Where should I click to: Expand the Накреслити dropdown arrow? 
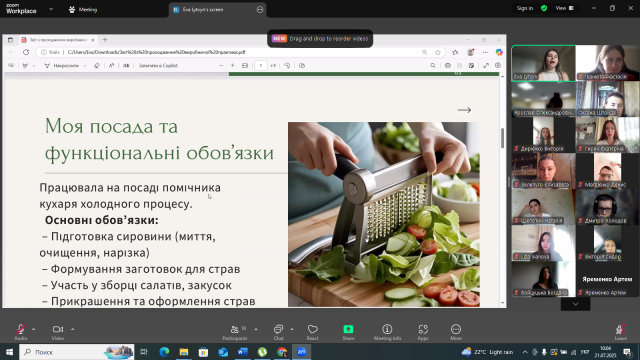coord(85,66)
